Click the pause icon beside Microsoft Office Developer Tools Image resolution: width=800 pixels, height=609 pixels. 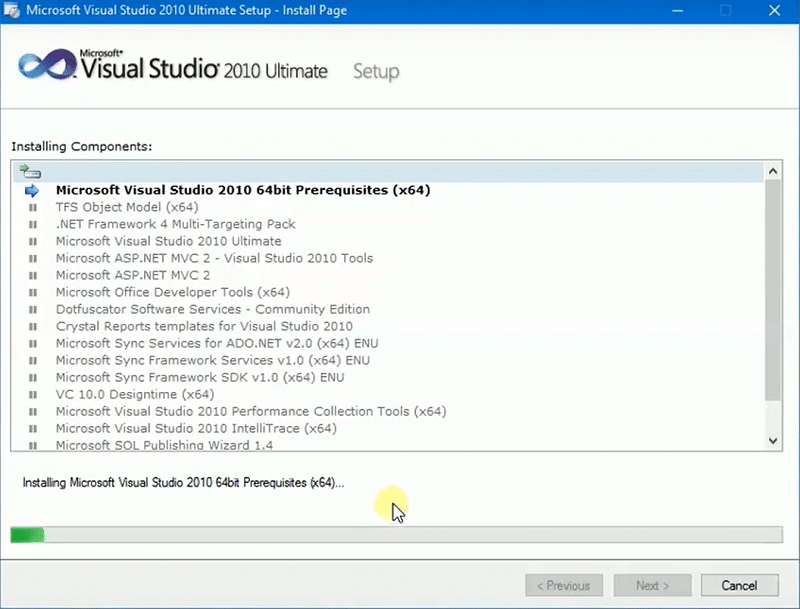coord(33,292)
